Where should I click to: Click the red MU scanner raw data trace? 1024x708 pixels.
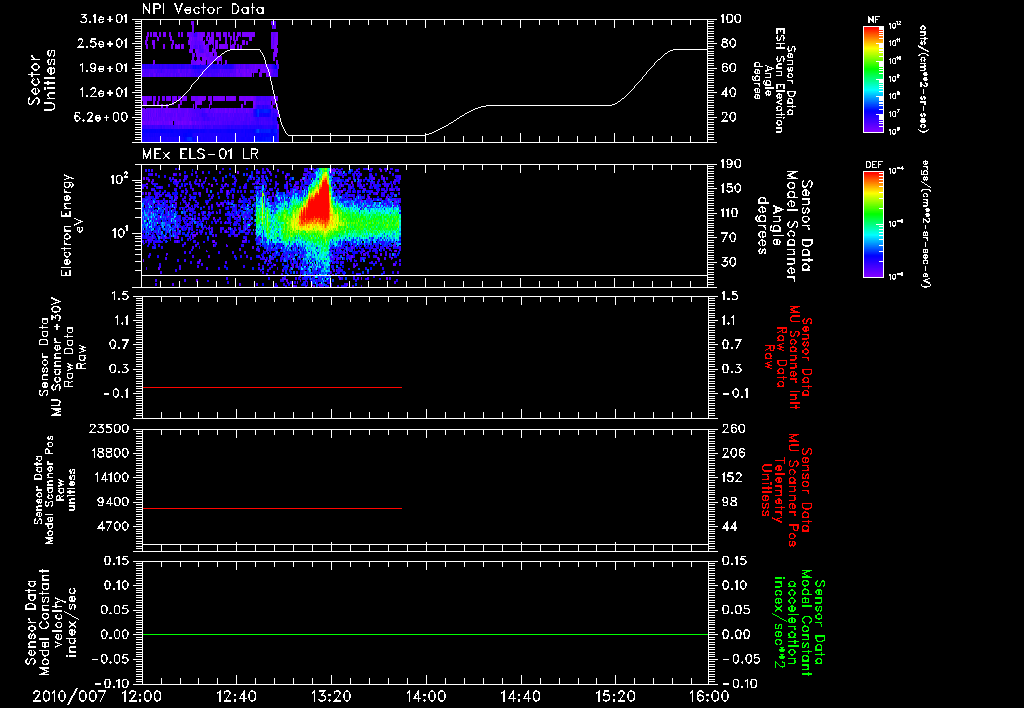[x=272, y=387]
